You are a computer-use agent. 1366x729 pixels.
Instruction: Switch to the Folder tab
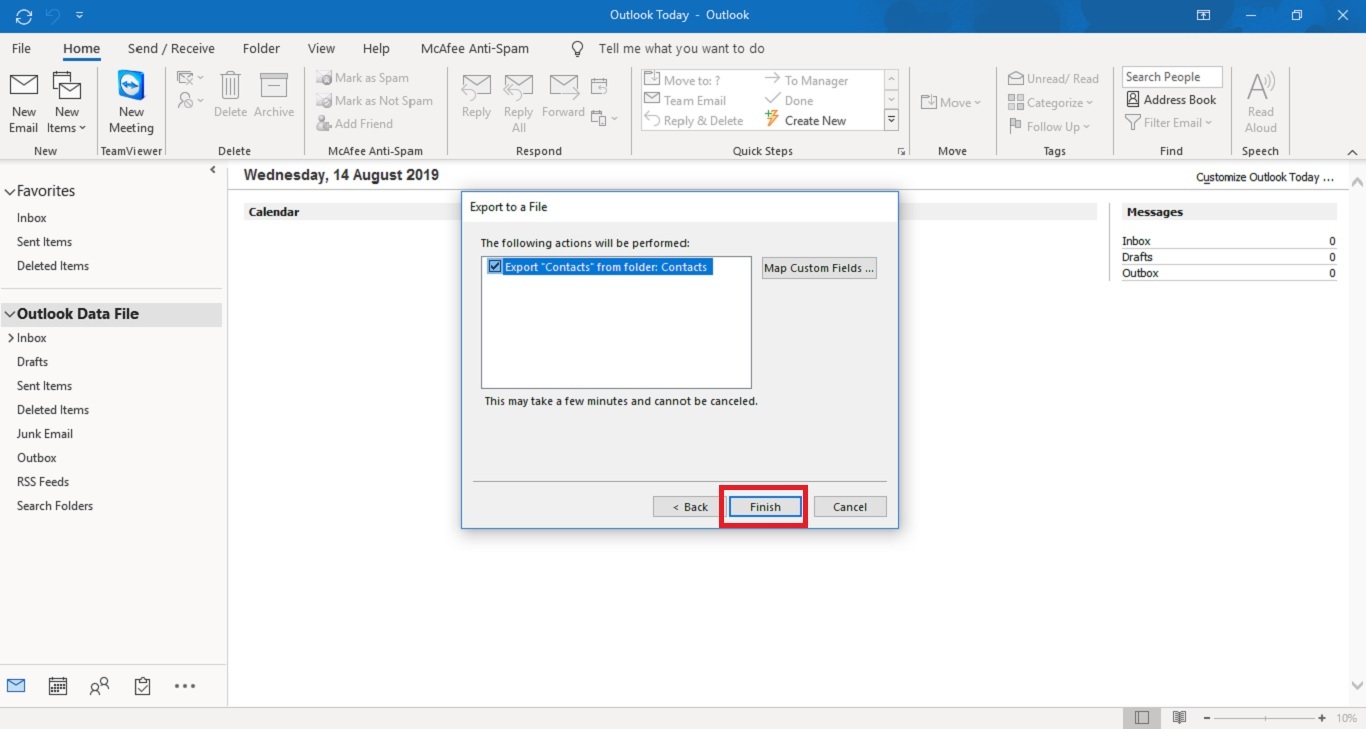click(261, 48)
